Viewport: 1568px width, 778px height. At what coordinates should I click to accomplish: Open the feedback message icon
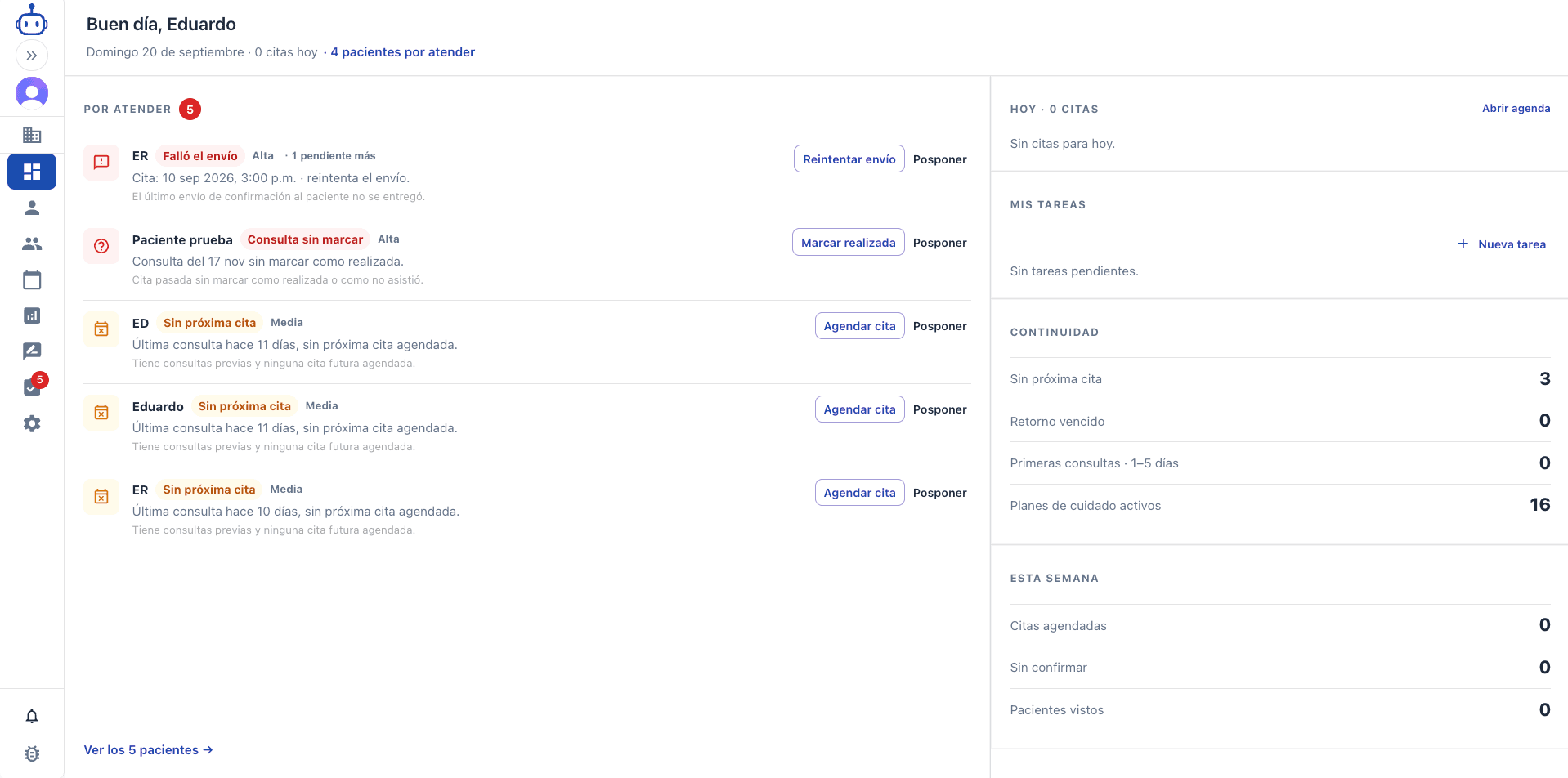pyautogui.click(x=32, y=351)
